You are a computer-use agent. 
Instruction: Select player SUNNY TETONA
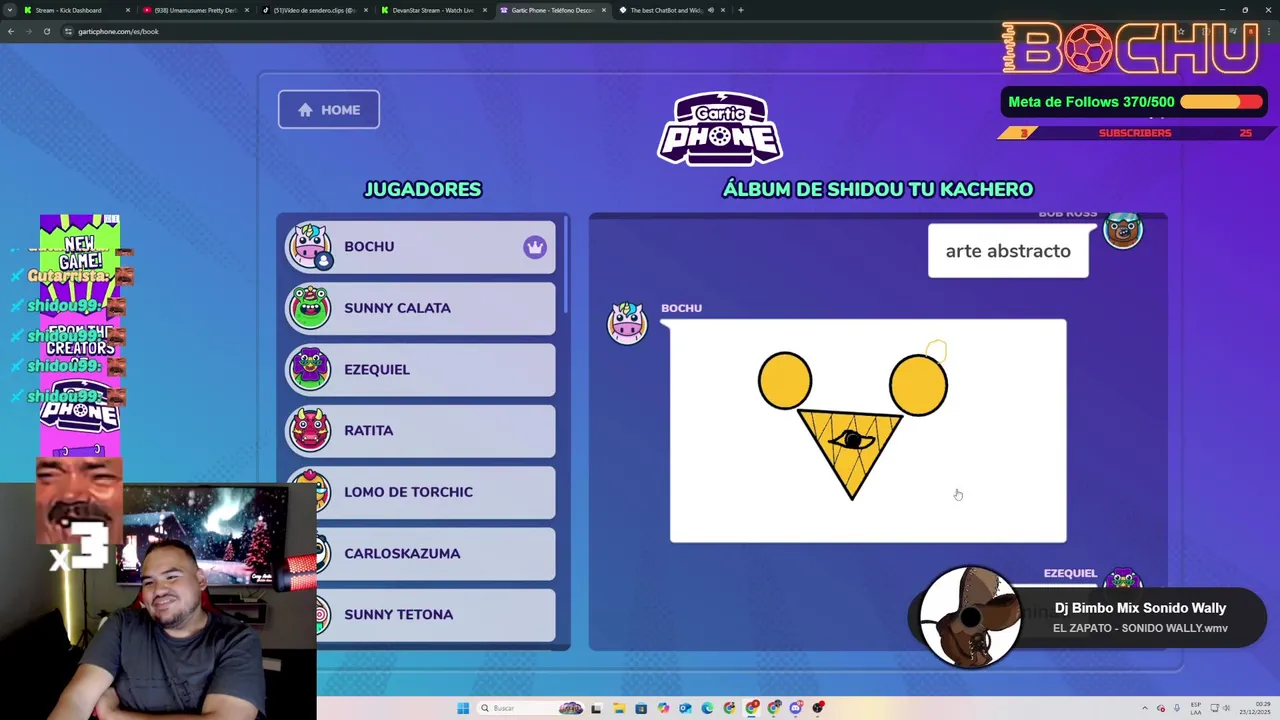tap(421, 615)
